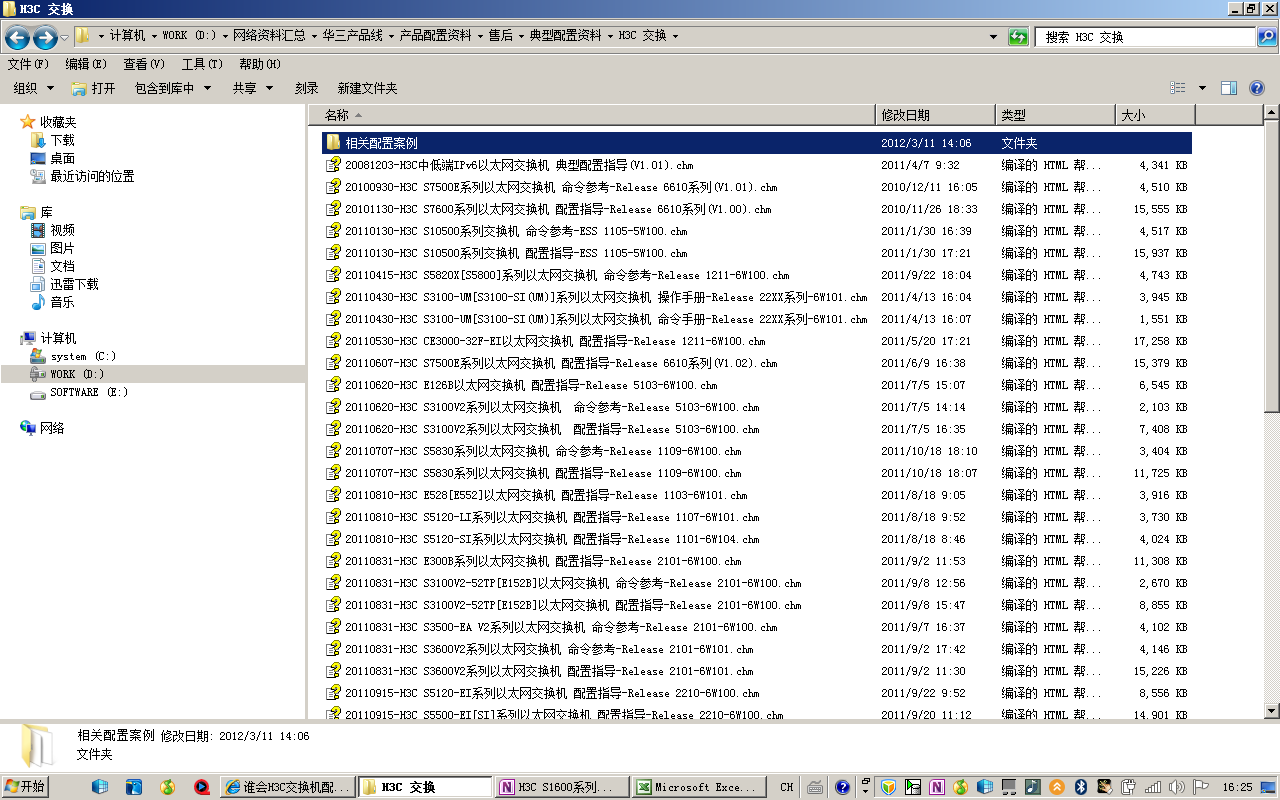Image resolution: width=1280 pixels, height=800 pixels.
Task: Open the 编辑(E) menu
Action: coord(86,64)
